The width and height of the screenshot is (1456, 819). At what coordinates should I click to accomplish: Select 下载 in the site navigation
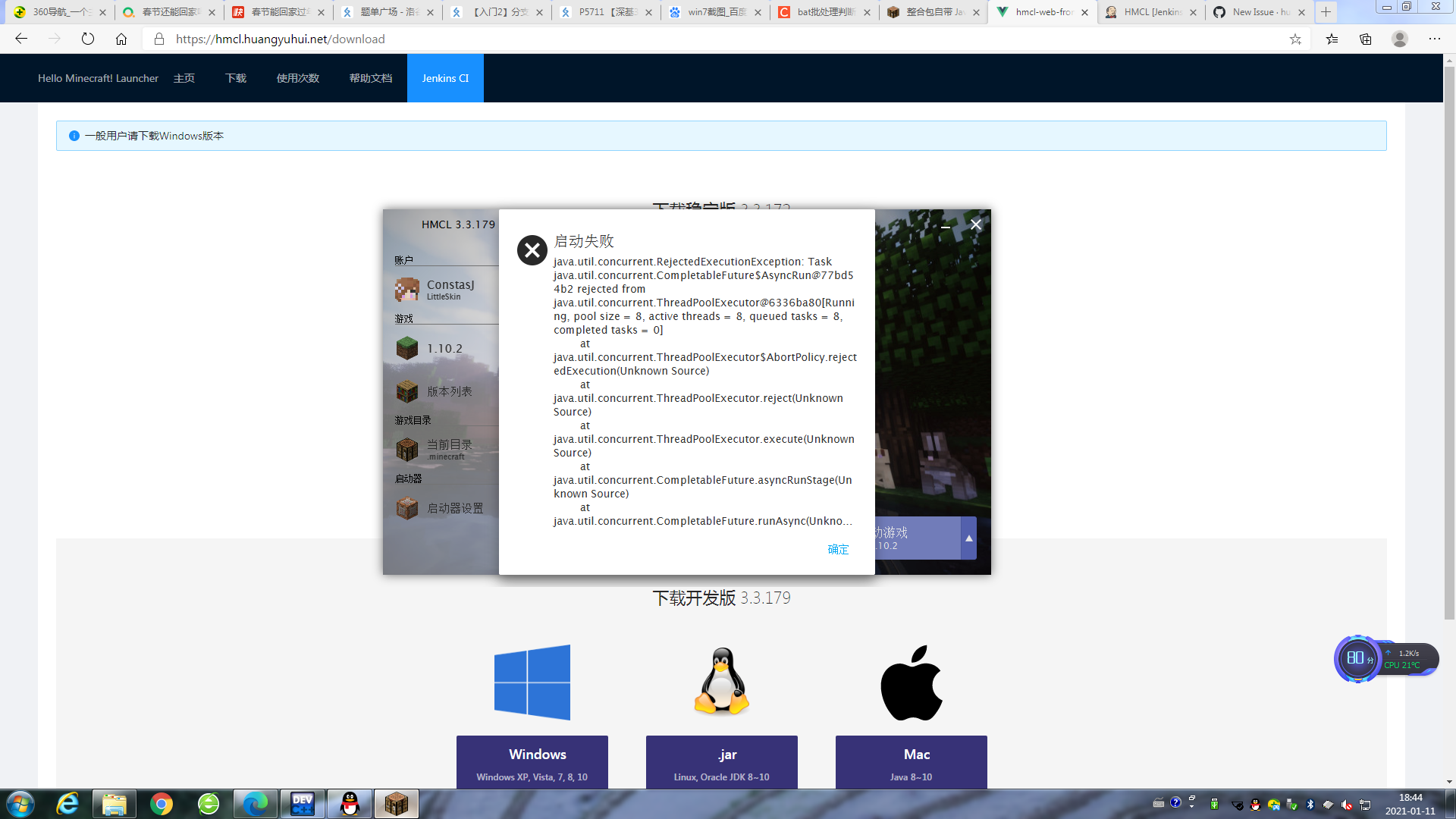pos(235,77)
